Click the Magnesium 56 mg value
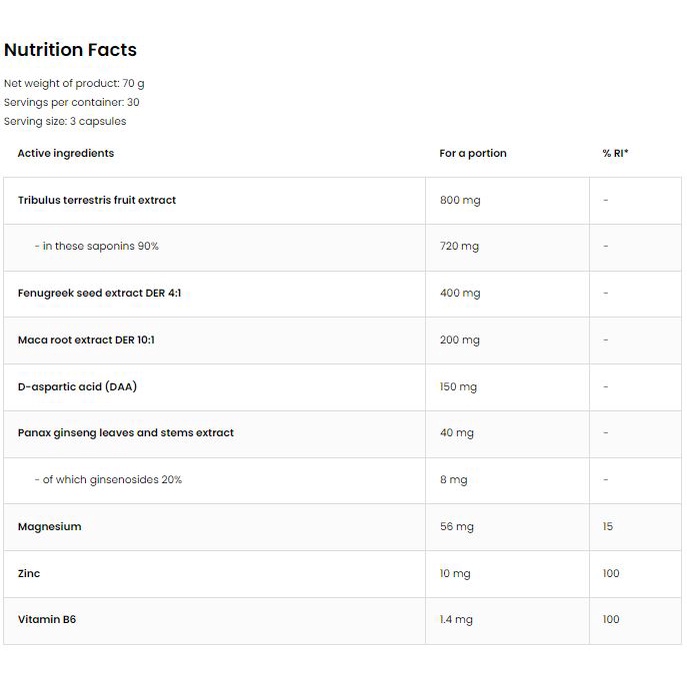Viewport: 687px width, 687px height. pyautogui.click(x=457, y=526)
